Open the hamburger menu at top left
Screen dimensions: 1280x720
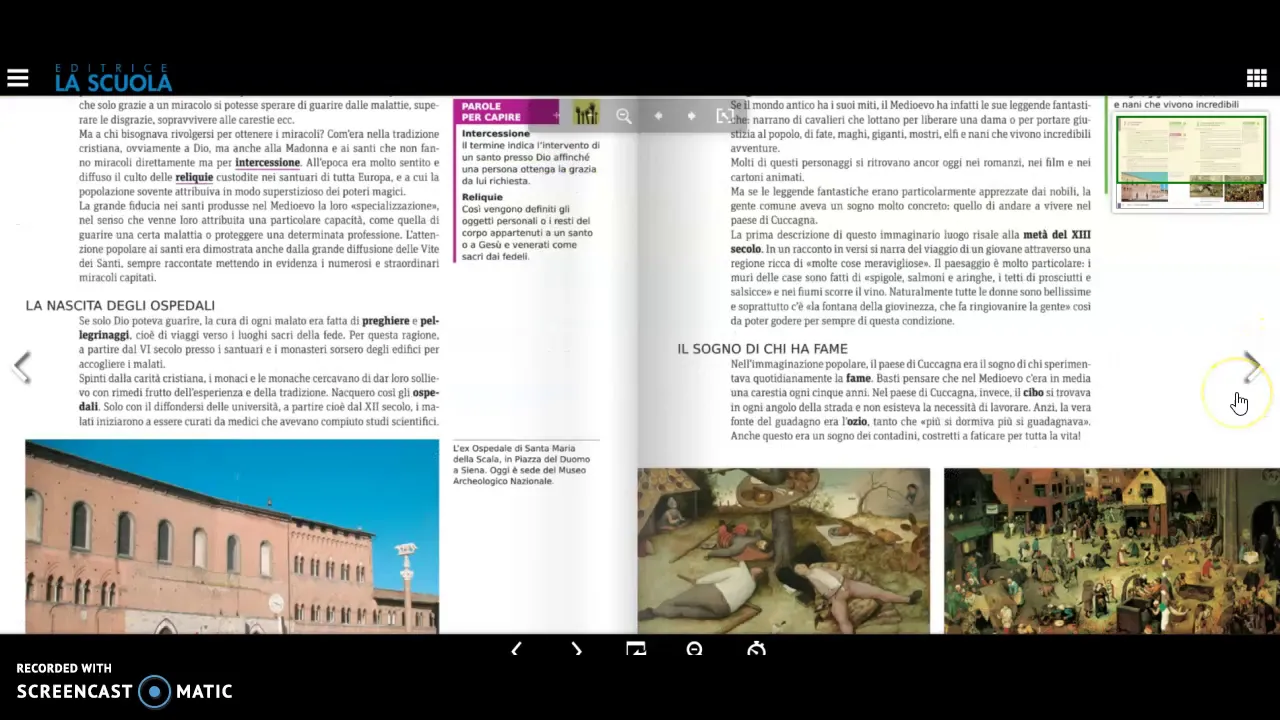[x=18, y=78]
